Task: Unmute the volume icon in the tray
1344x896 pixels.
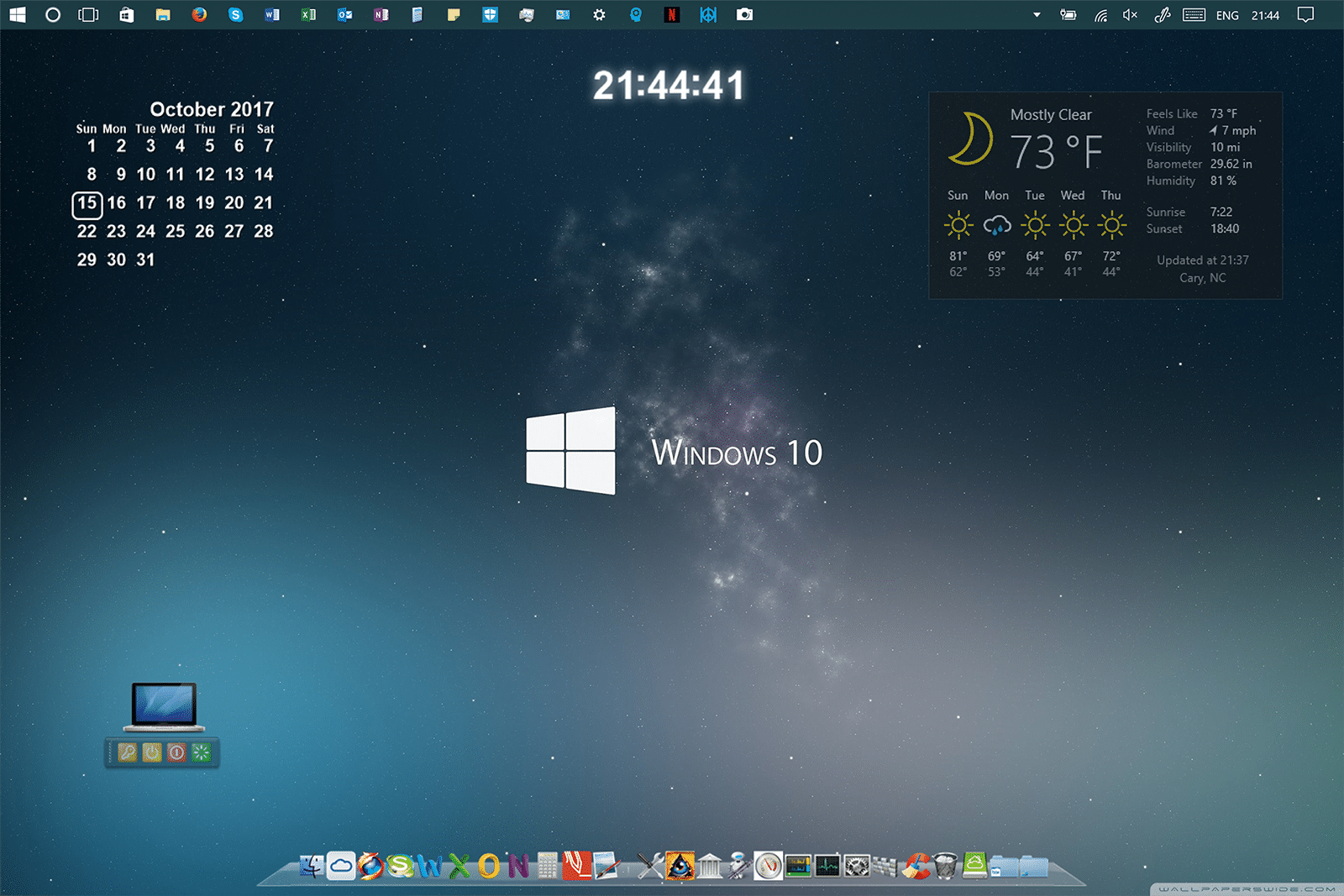Action: [1131, 14]
